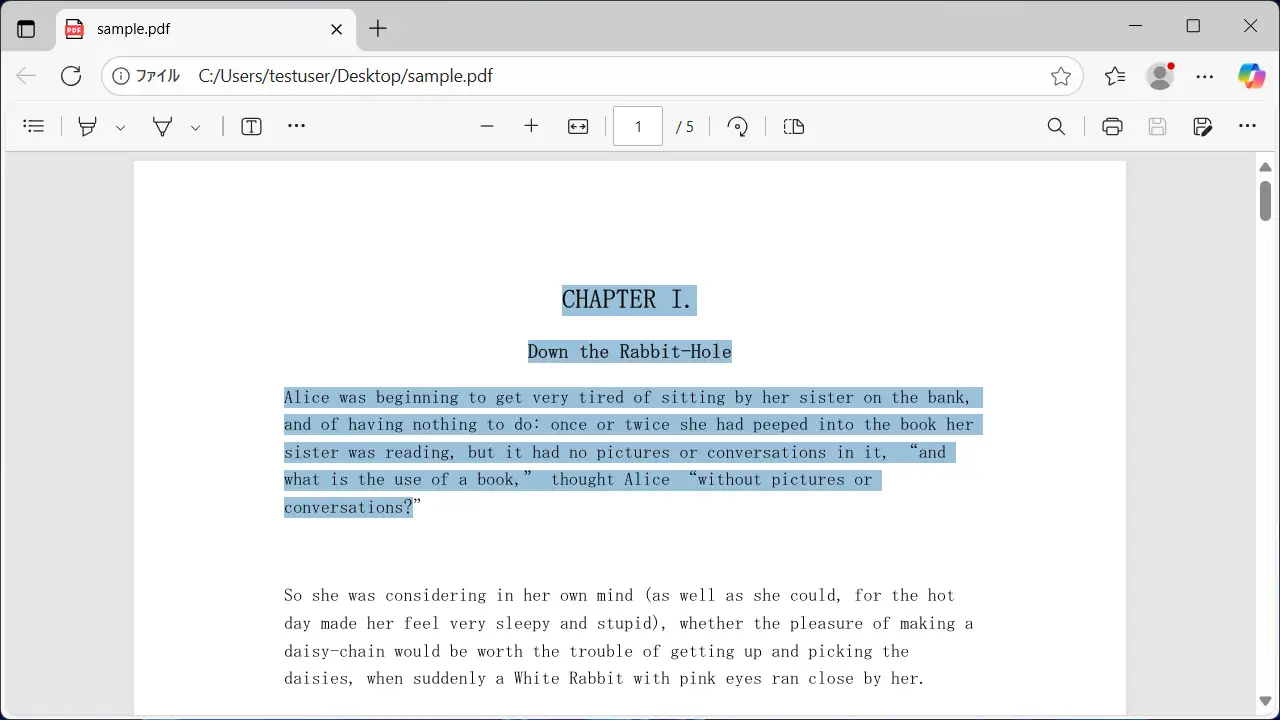Rotate the PDF page

[x=737, y=126]
